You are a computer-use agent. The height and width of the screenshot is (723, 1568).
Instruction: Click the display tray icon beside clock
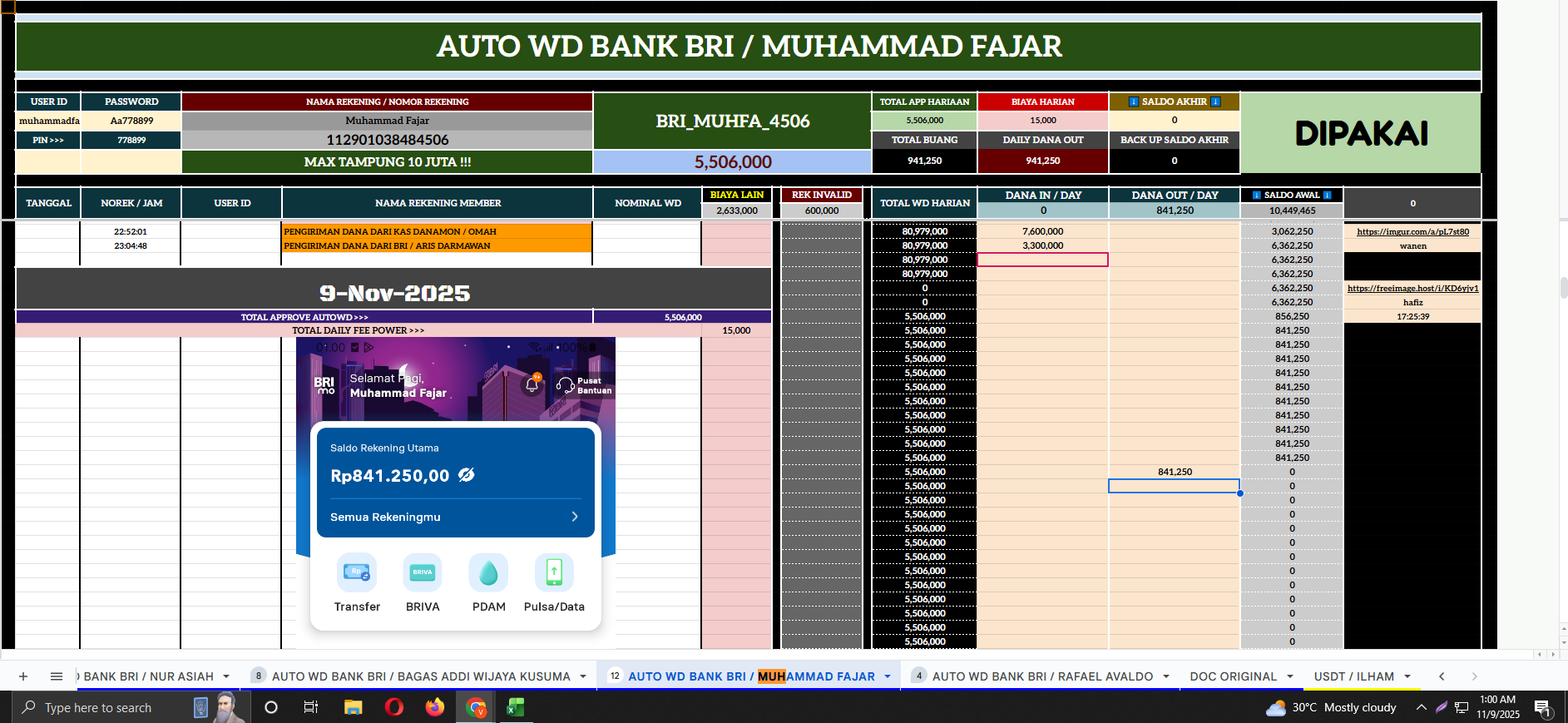(1462, 708)
